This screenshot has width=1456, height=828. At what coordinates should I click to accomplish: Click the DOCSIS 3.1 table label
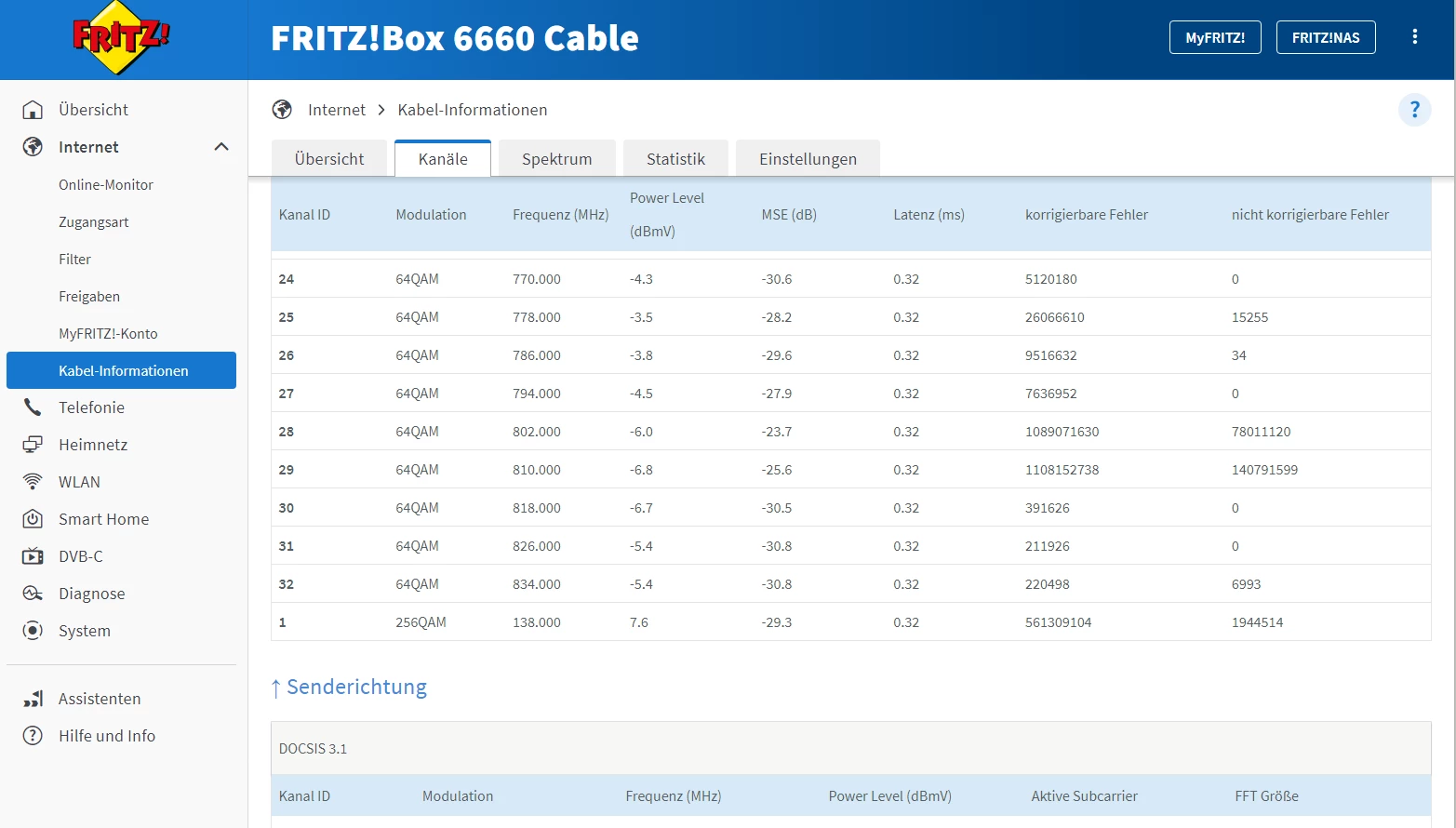(313, 749)
